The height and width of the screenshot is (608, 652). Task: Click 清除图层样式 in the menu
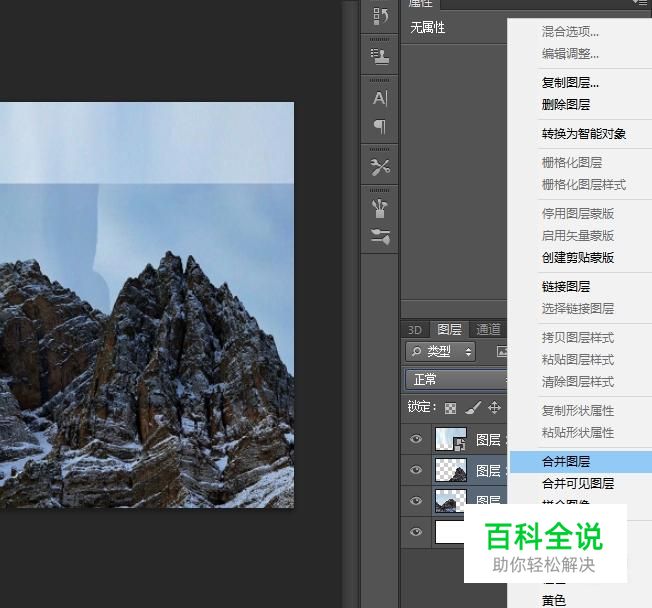coord(578,382)
